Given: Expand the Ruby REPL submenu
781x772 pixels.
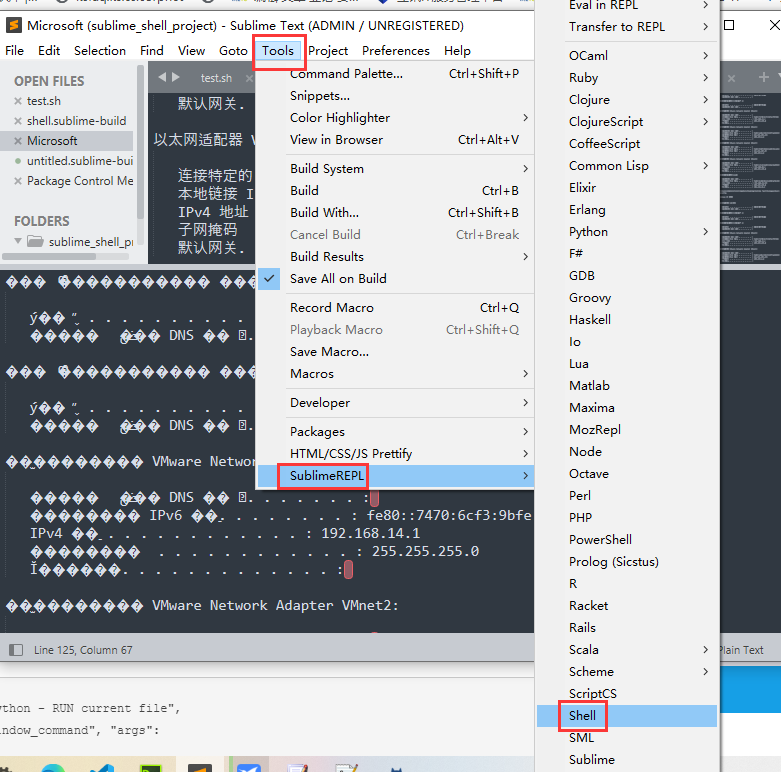Looking at the screenshot, I should 627,78.
